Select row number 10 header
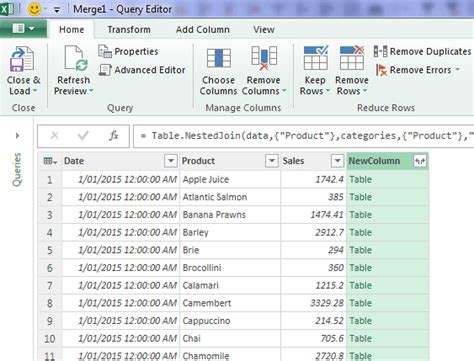 coord(50,339)
